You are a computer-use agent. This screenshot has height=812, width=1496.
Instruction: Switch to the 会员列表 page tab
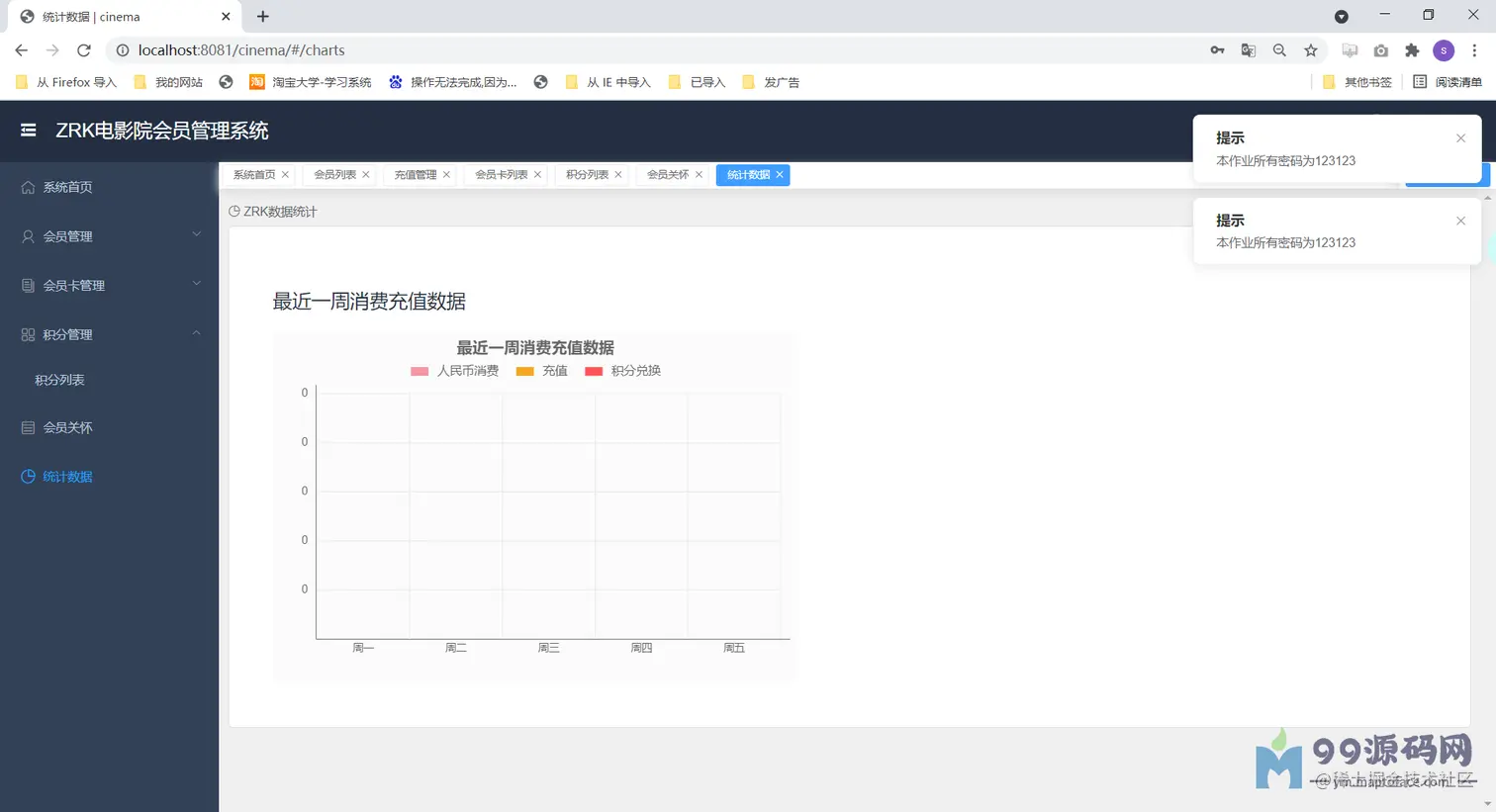point(334,175)
